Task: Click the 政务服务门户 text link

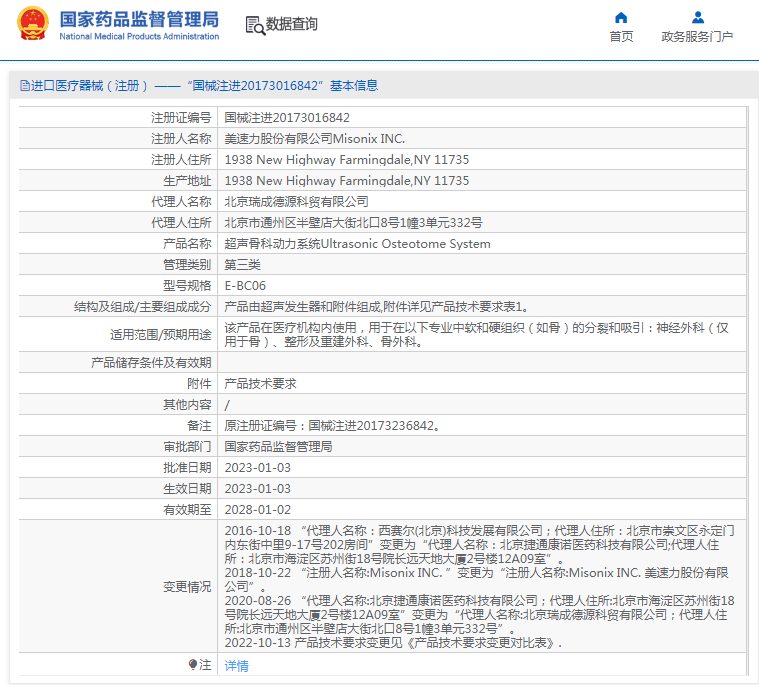Action: point(697,37)
